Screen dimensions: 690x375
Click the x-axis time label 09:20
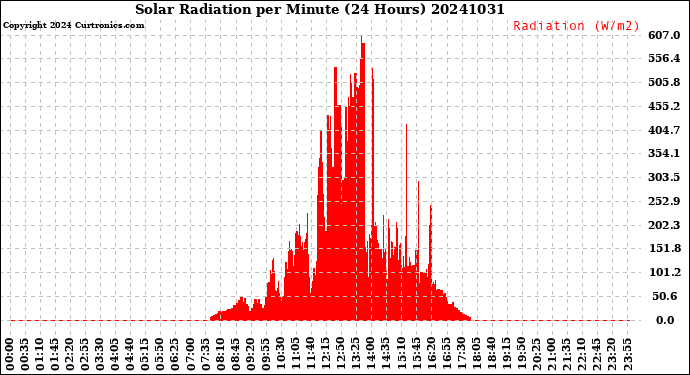pos(251,355)
